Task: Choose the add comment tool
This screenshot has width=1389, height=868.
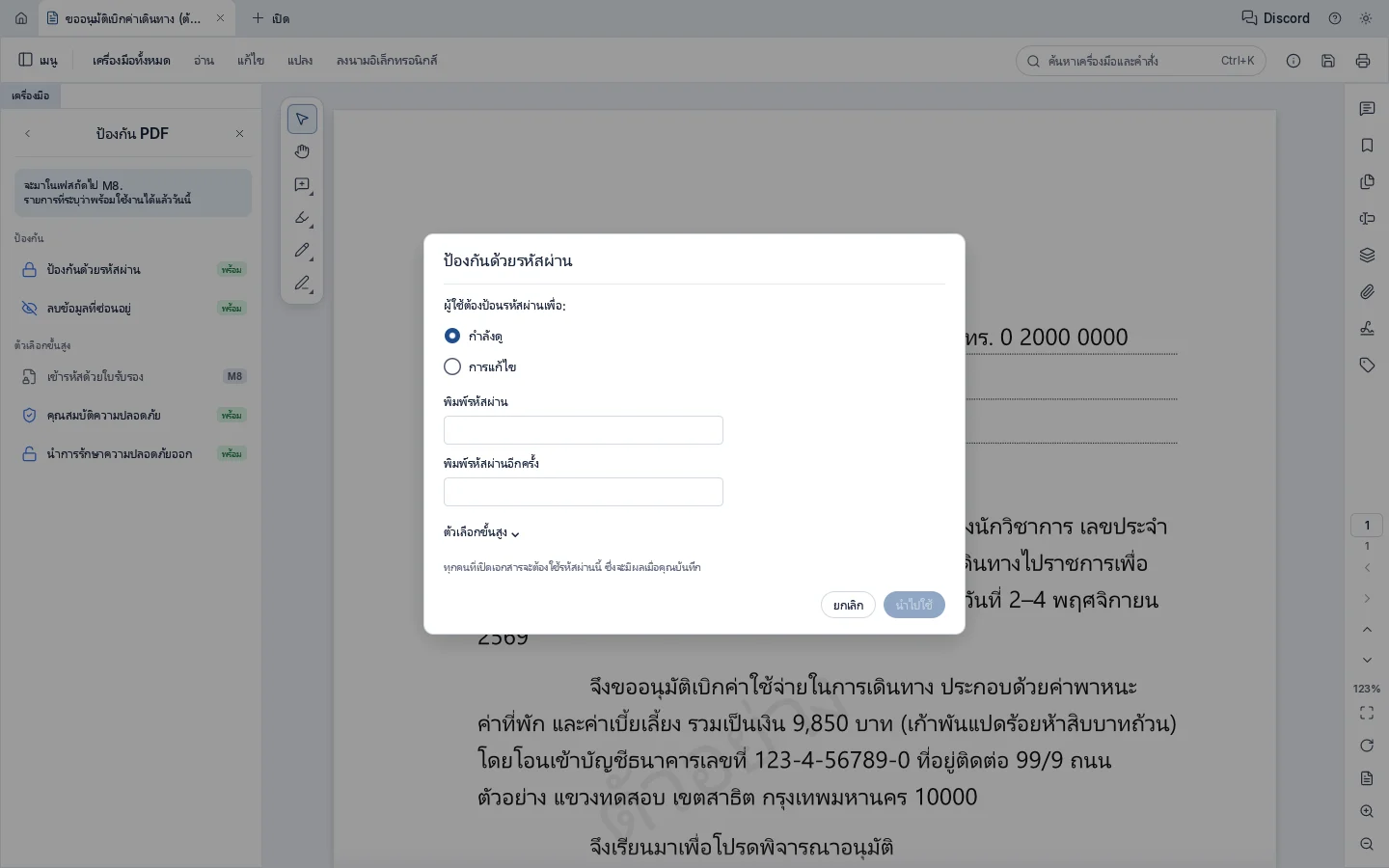Action: pyautogui.click(x=302, y=184)
